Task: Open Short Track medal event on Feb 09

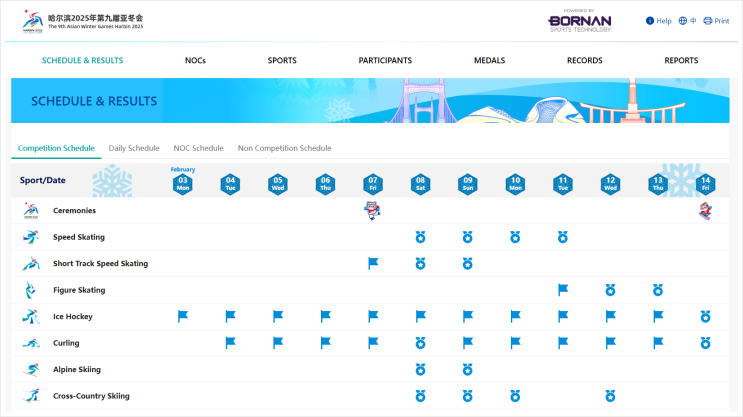Action: [468, 263]
